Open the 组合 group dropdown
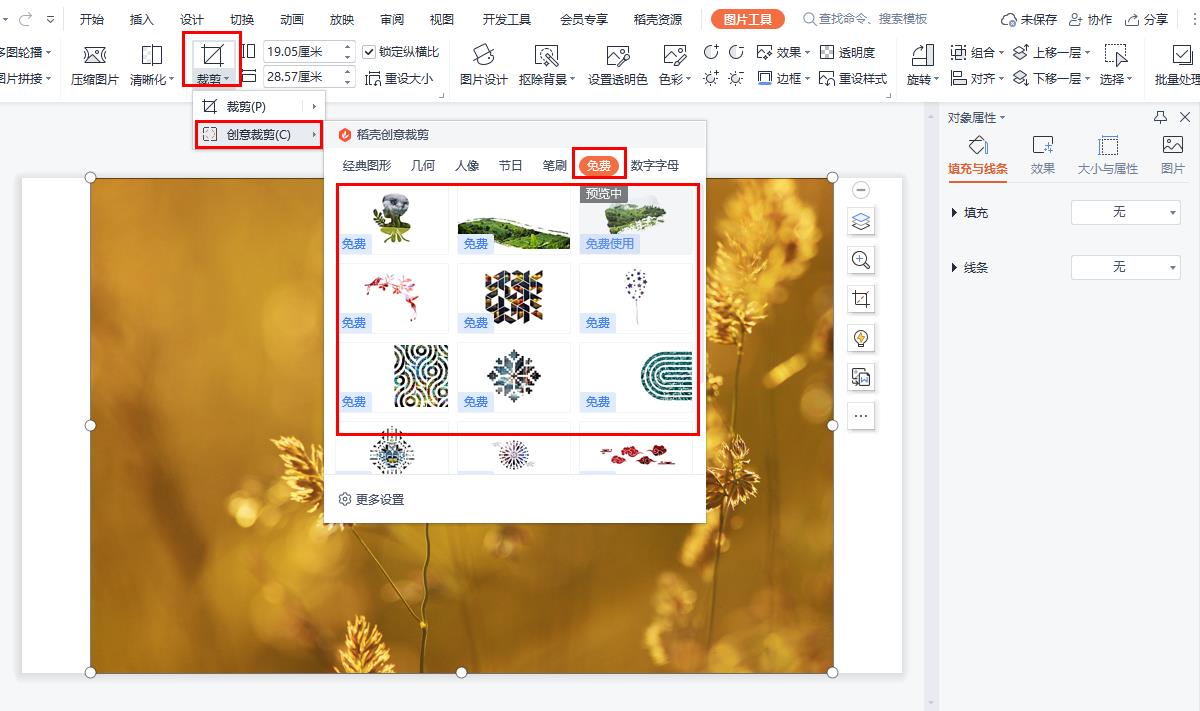1200x711 pixels. pyautogui.click(x=978, y=52)
